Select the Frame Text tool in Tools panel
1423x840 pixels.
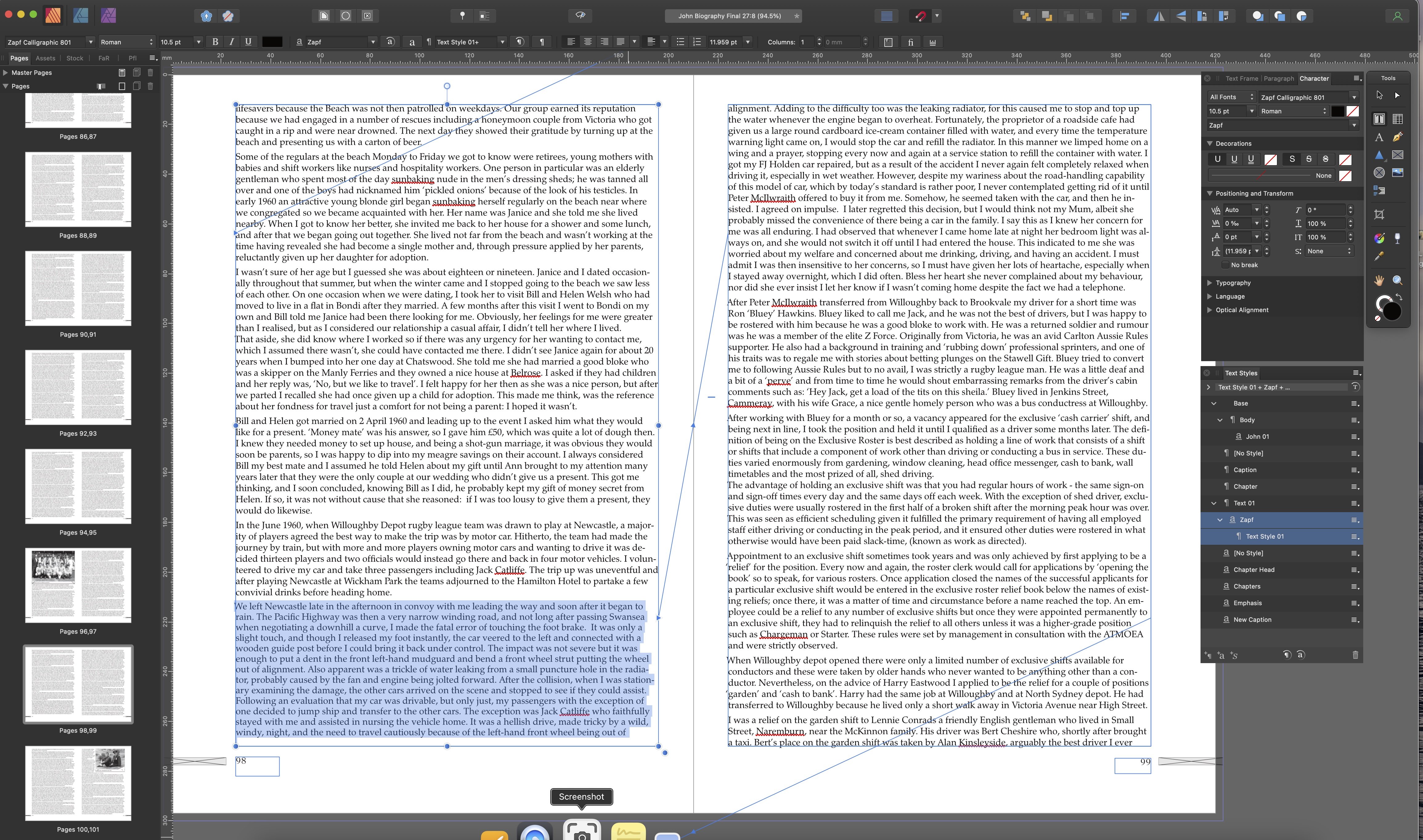click(1379, 119)
